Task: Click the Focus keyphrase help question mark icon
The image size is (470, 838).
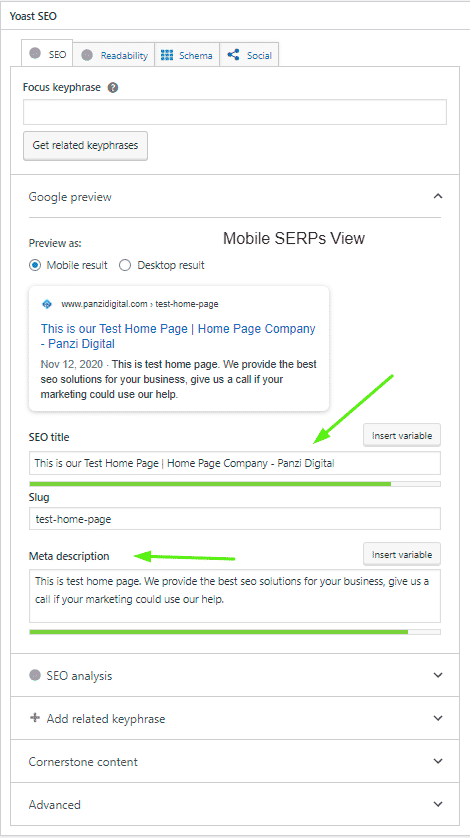Action: point(113,88)
